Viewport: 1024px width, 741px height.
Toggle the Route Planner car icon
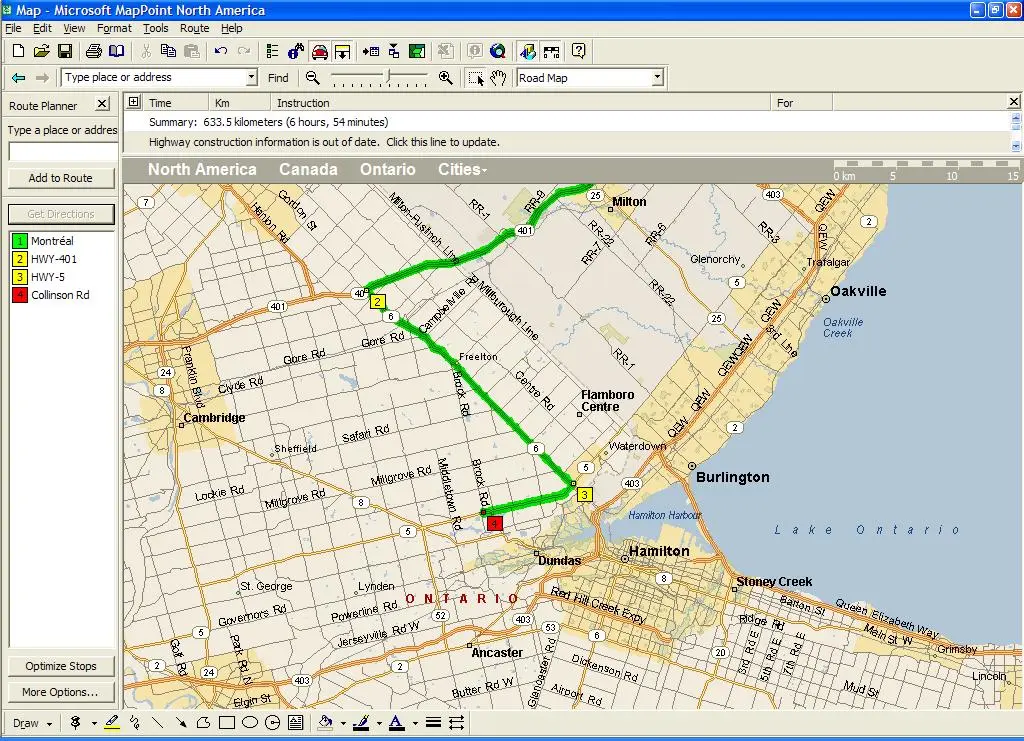pos(319,51)
